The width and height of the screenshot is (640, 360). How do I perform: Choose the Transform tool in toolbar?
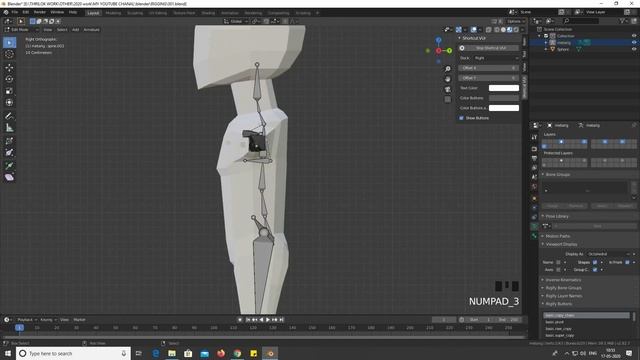point(9,102)
